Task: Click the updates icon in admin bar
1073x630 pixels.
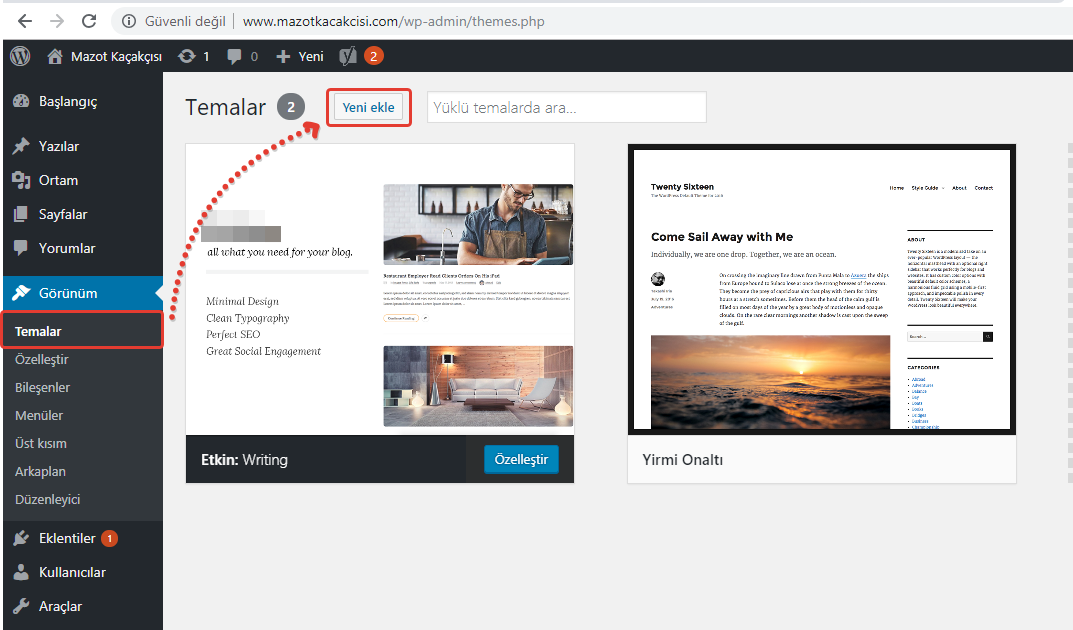Action: (x=187, y=56)
